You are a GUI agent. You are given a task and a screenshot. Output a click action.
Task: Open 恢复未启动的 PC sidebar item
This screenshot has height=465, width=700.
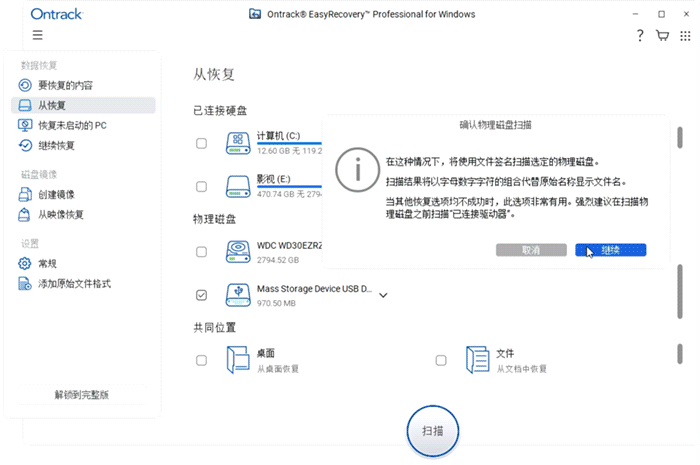point(83,125)
